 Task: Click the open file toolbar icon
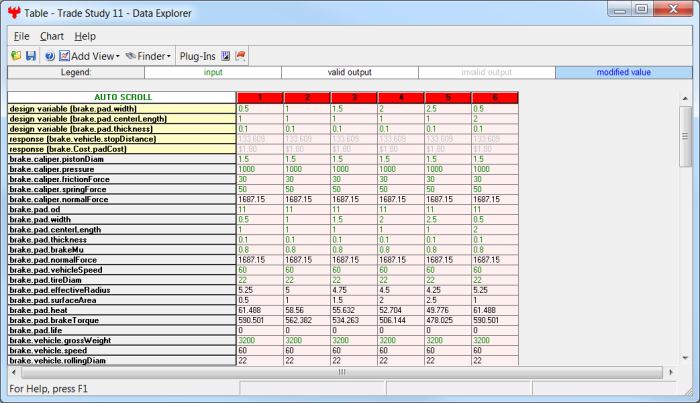pyautogui.click(x=16, y=56)
